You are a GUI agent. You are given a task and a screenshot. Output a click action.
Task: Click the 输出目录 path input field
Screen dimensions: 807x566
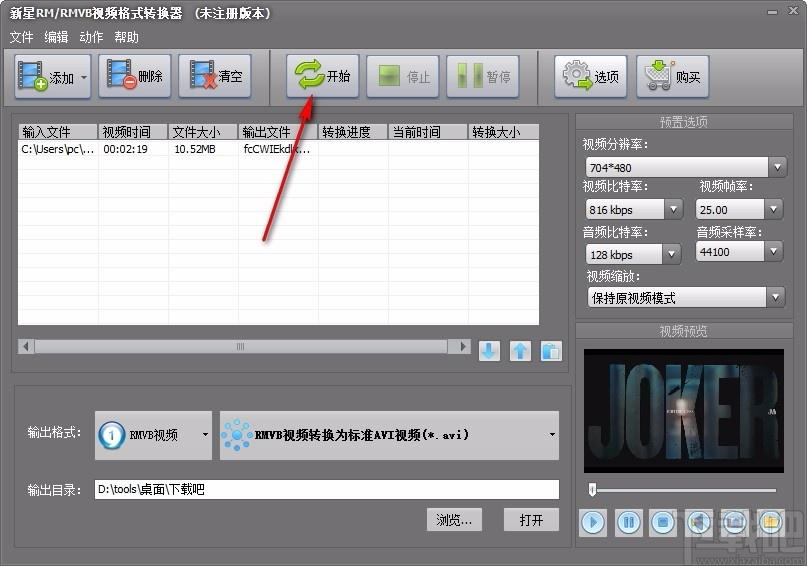click(x=327, y=489)
